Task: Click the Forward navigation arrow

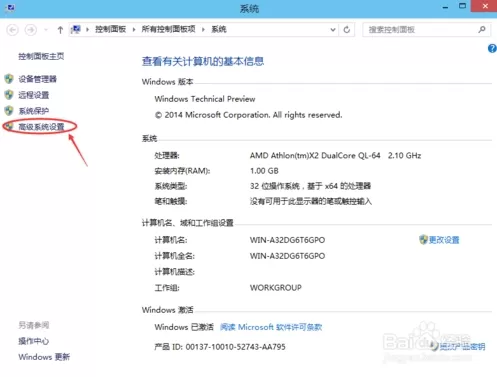Action: tap(31, 30)
